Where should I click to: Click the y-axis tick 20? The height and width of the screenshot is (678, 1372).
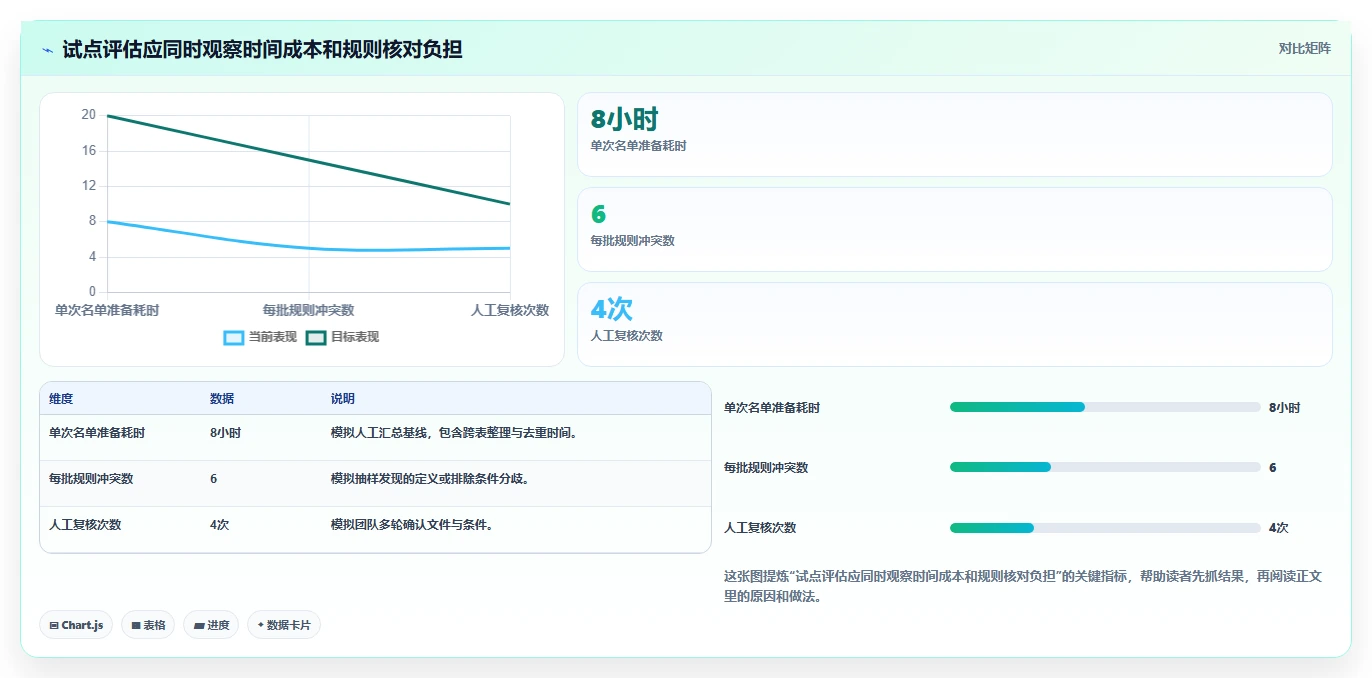[89, 115]
